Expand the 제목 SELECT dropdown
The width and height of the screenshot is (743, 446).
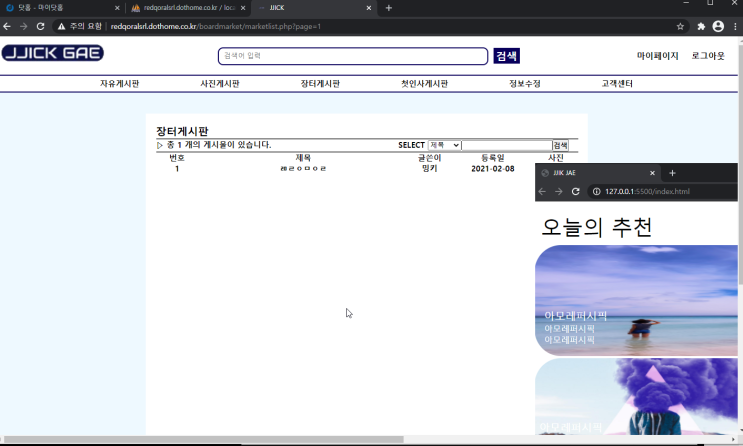444,145
